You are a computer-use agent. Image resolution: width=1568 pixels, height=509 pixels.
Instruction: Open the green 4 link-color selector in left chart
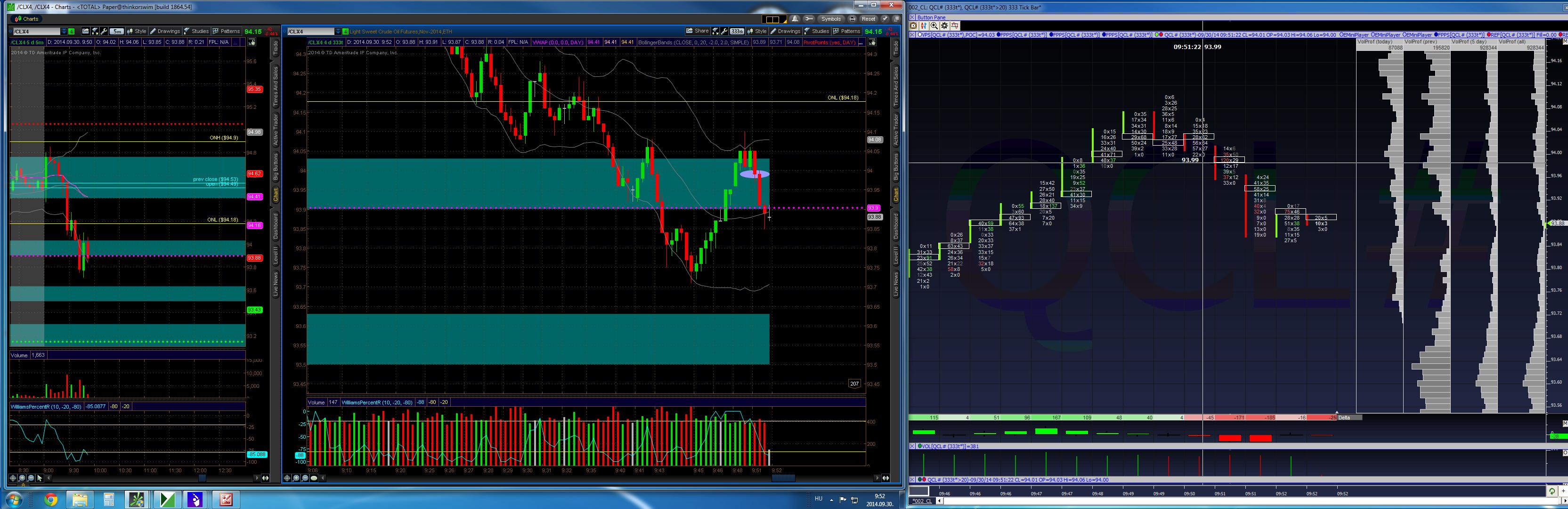pos(71,31)
